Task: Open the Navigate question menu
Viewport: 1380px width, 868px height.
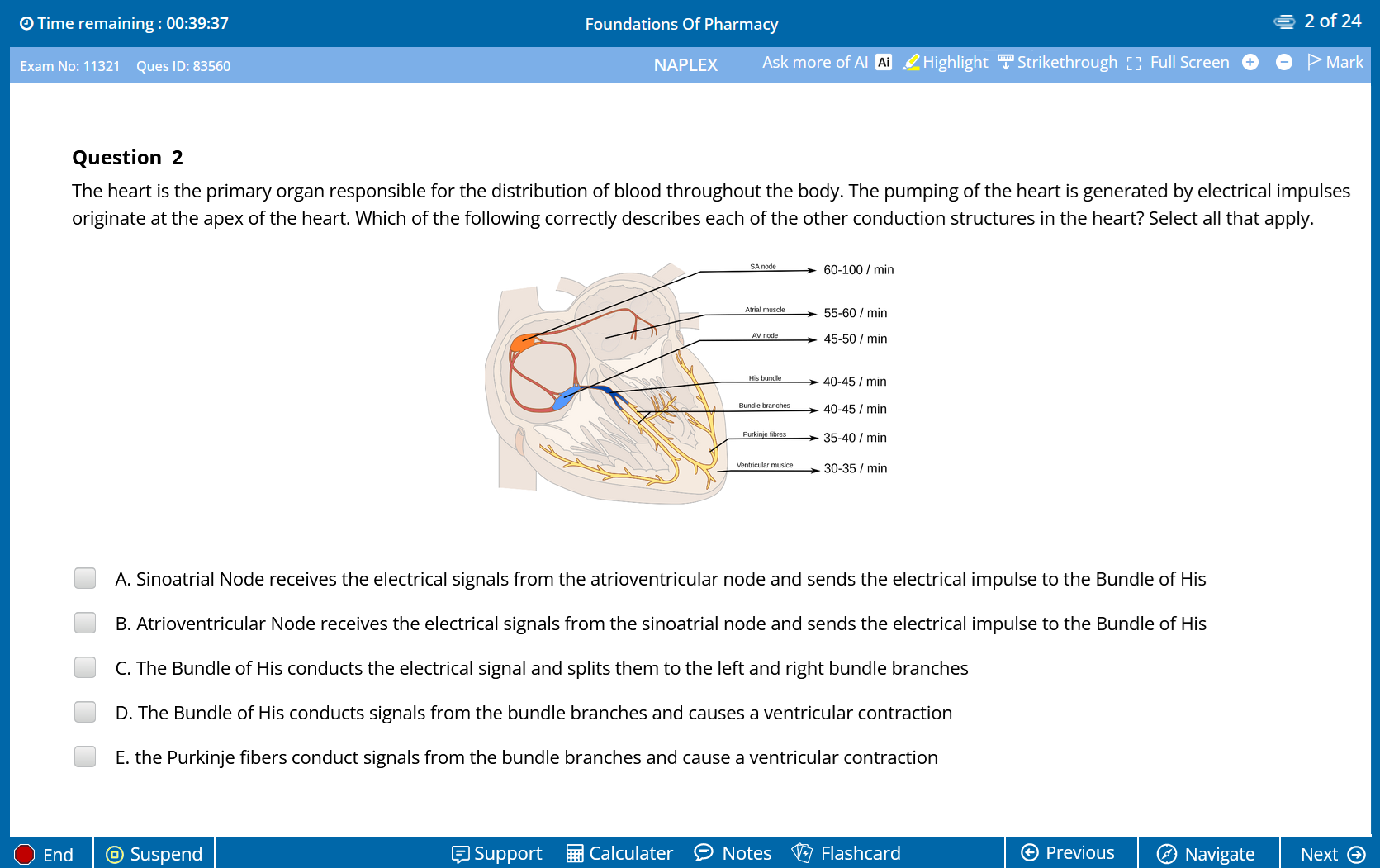Action: pyautogui.click(x=1206, y=854)
